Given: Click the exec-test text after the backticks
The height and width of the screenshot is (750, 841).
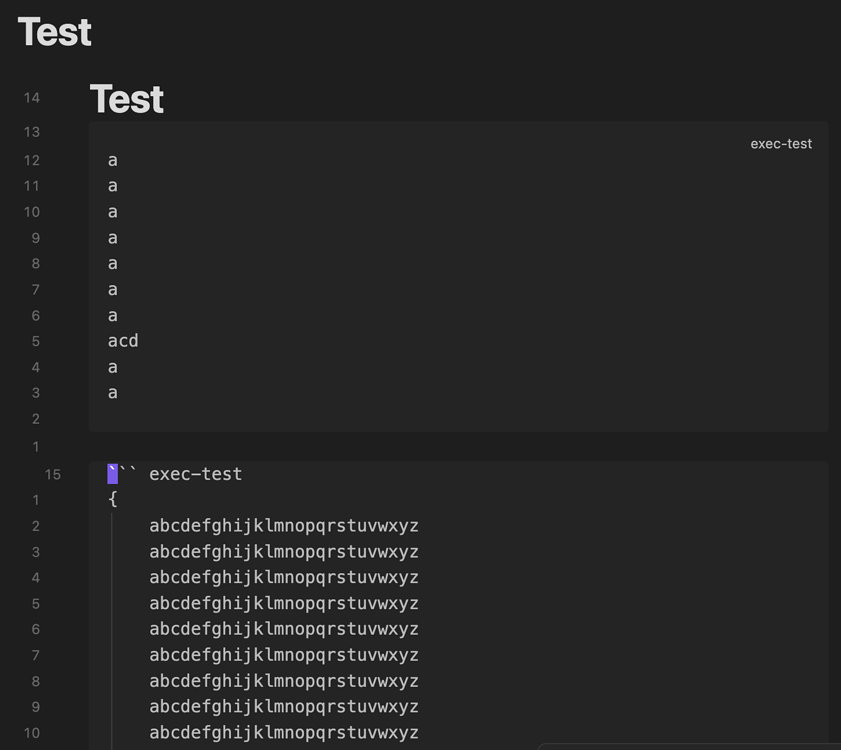Looking at the screenshot, I should [x=196, y=474].
